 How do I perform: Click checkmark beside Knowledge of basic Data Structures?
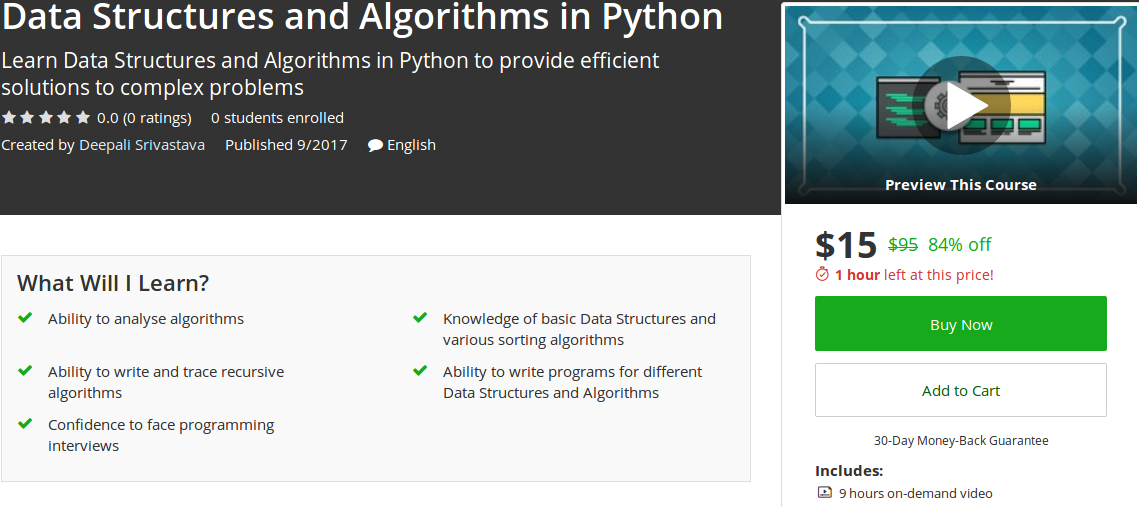[420, 318]
